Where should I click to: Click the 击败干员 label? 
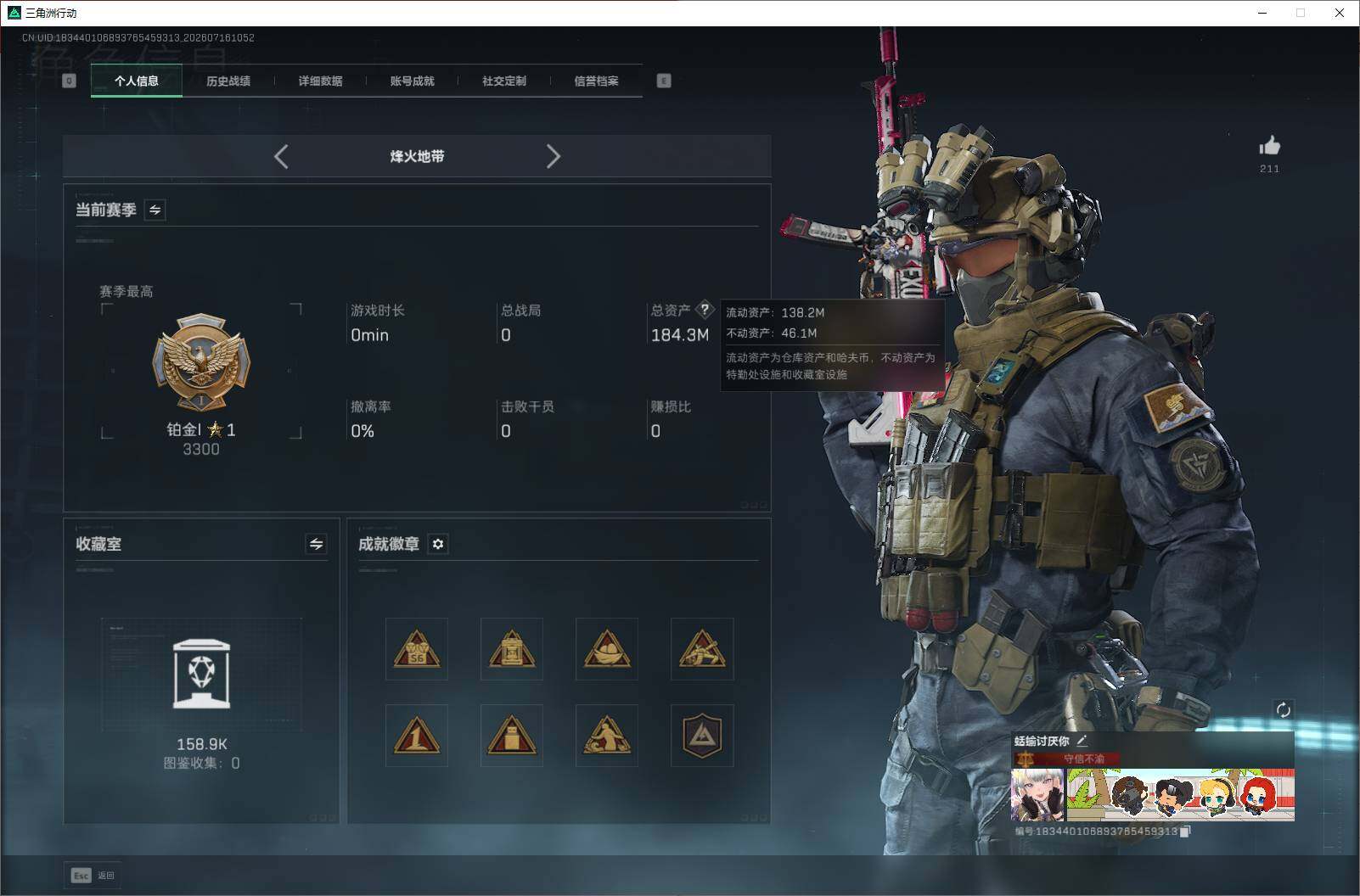528,406
